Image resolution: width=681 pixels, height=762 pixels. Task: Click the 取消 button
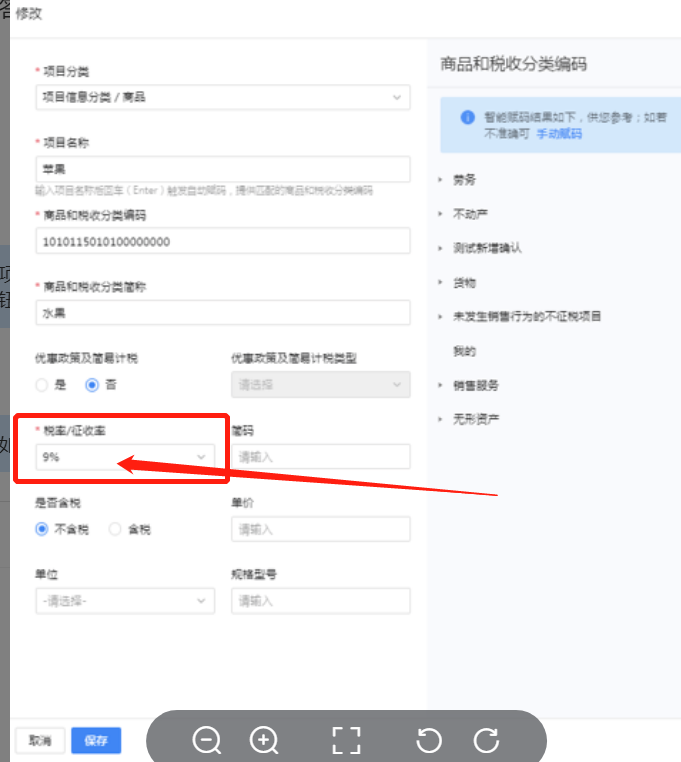pos(40,741)
